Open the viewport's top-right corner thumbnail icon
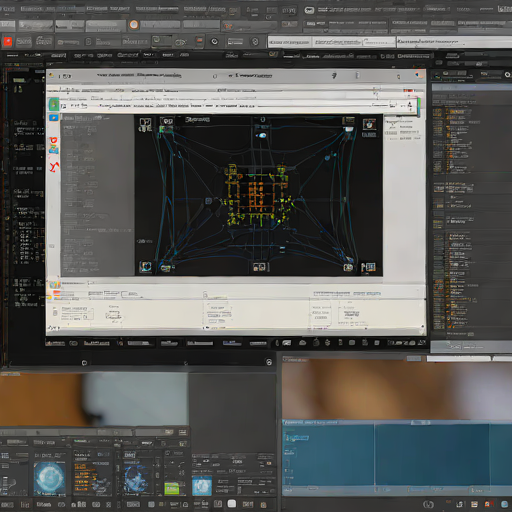The height and width of the screenshot is (512, 512). 369,125
